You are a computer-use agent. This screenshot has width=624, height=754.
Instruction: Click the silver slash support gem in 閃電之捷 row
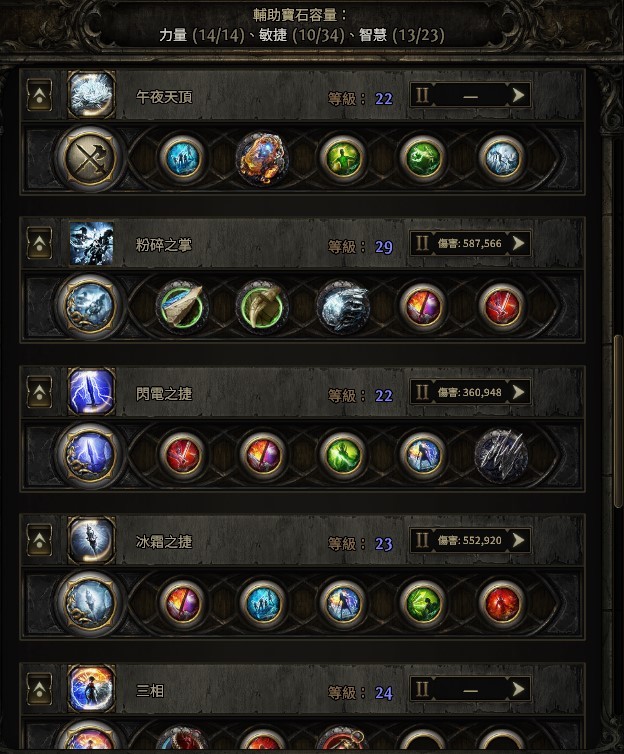coord(502,455)
